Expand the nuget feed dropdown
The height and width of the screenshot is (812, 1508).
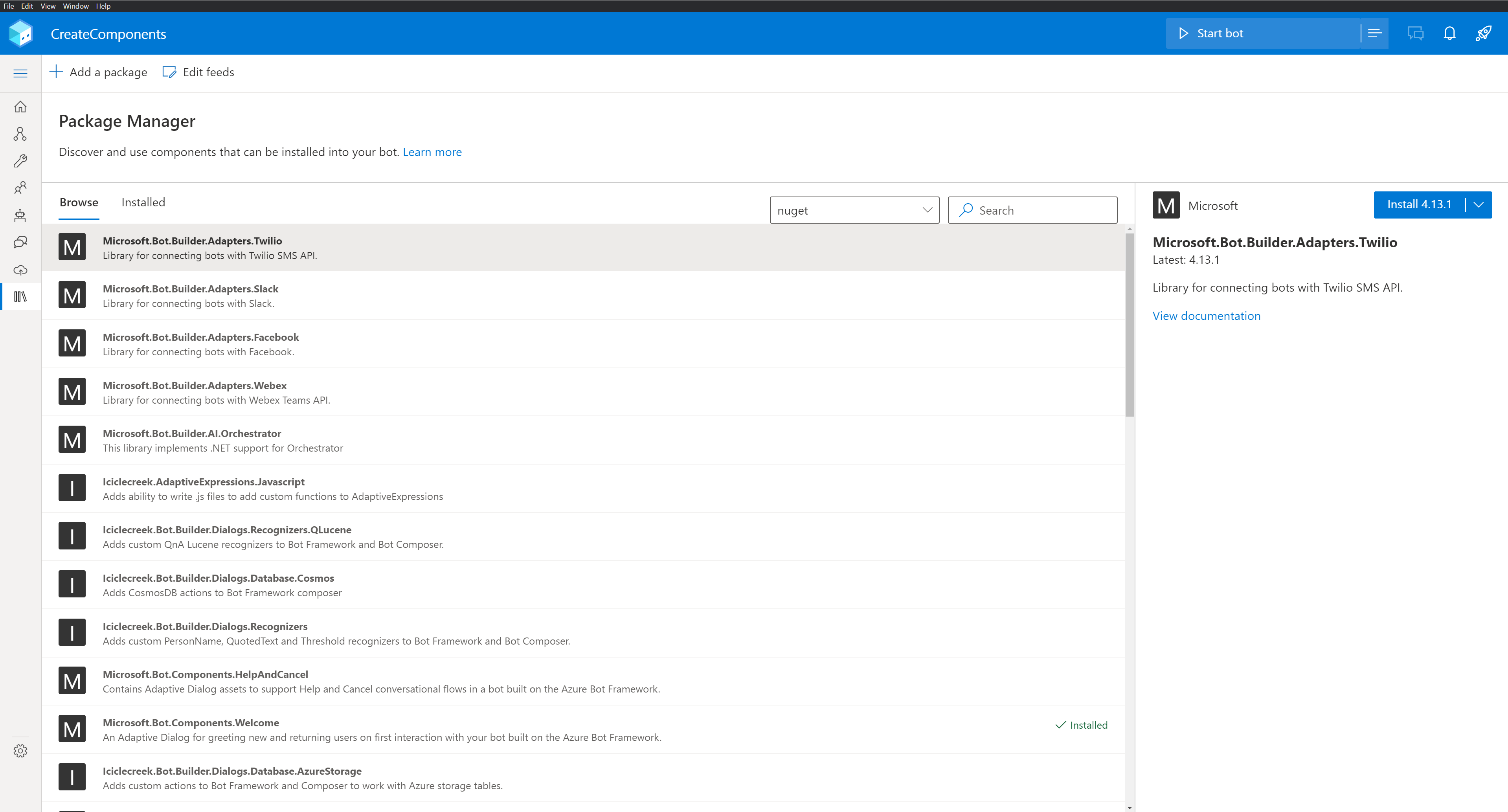point(854,210)
